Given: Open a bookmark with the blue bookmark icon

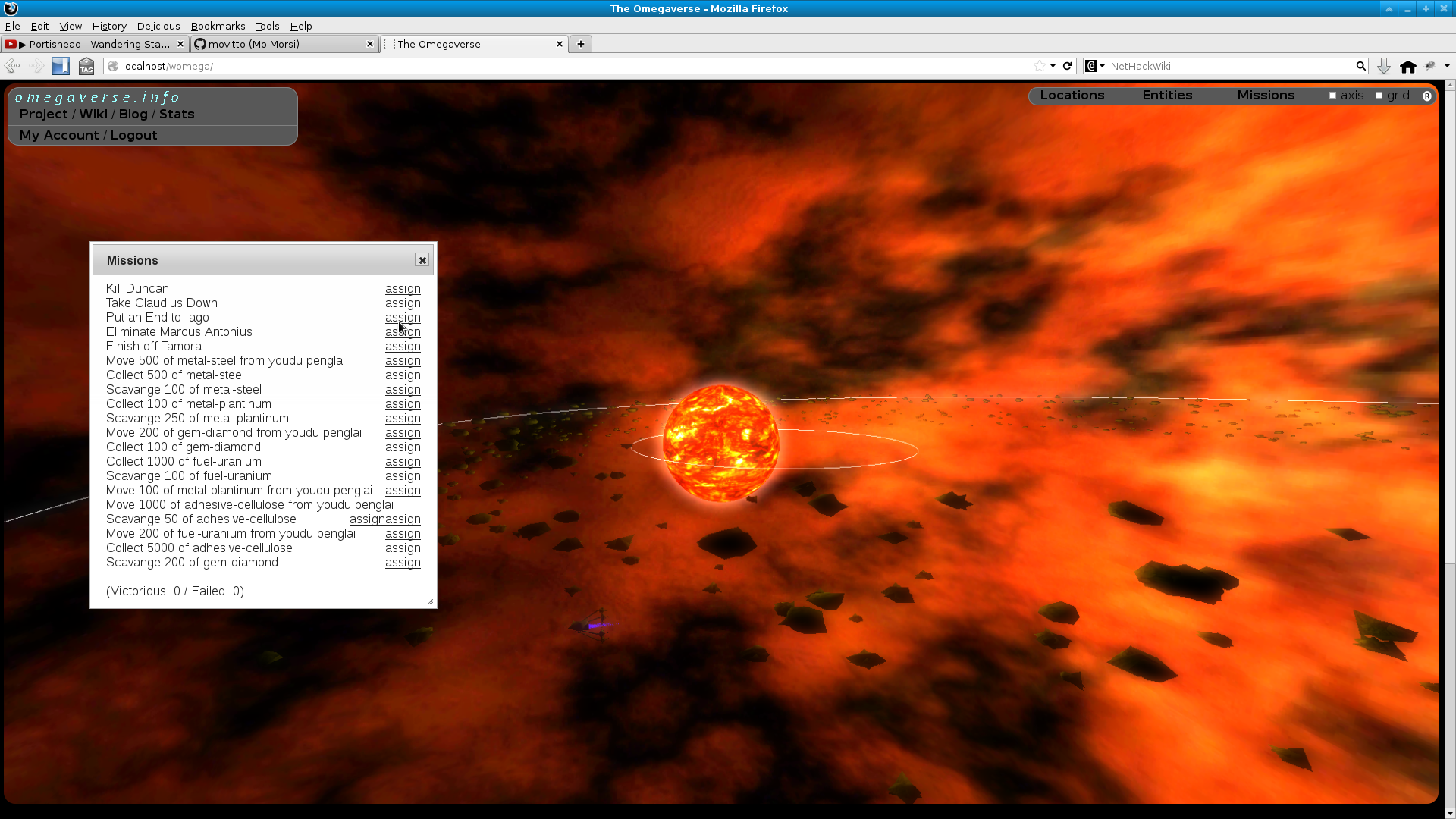Looking at the screenshot, I should coord(60,66).
